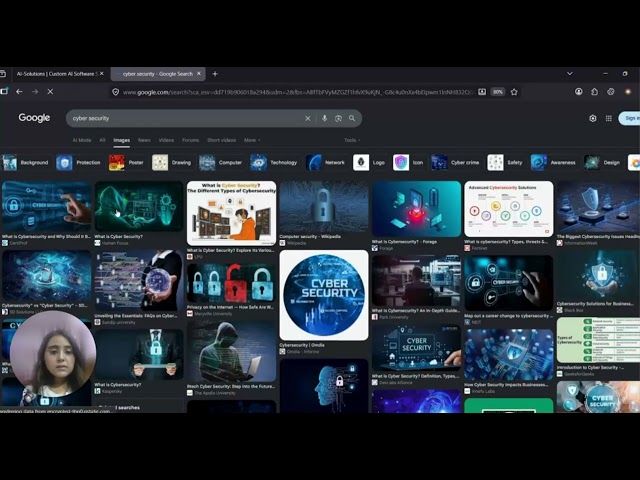Open the green hooded hacker image
This screenshot has width=640, height=480.
click(139, 207)
